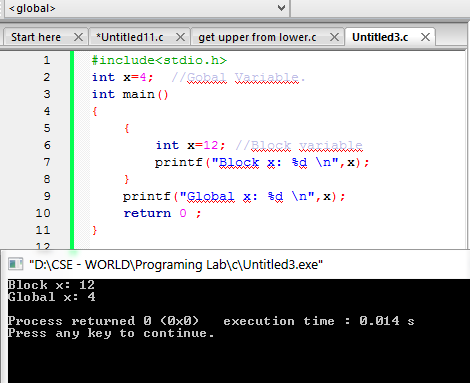Switch to get upper from lower.c tab
The width and height of the screenshot is (470, 383).
pyautogui.click(x=257, y=37)
